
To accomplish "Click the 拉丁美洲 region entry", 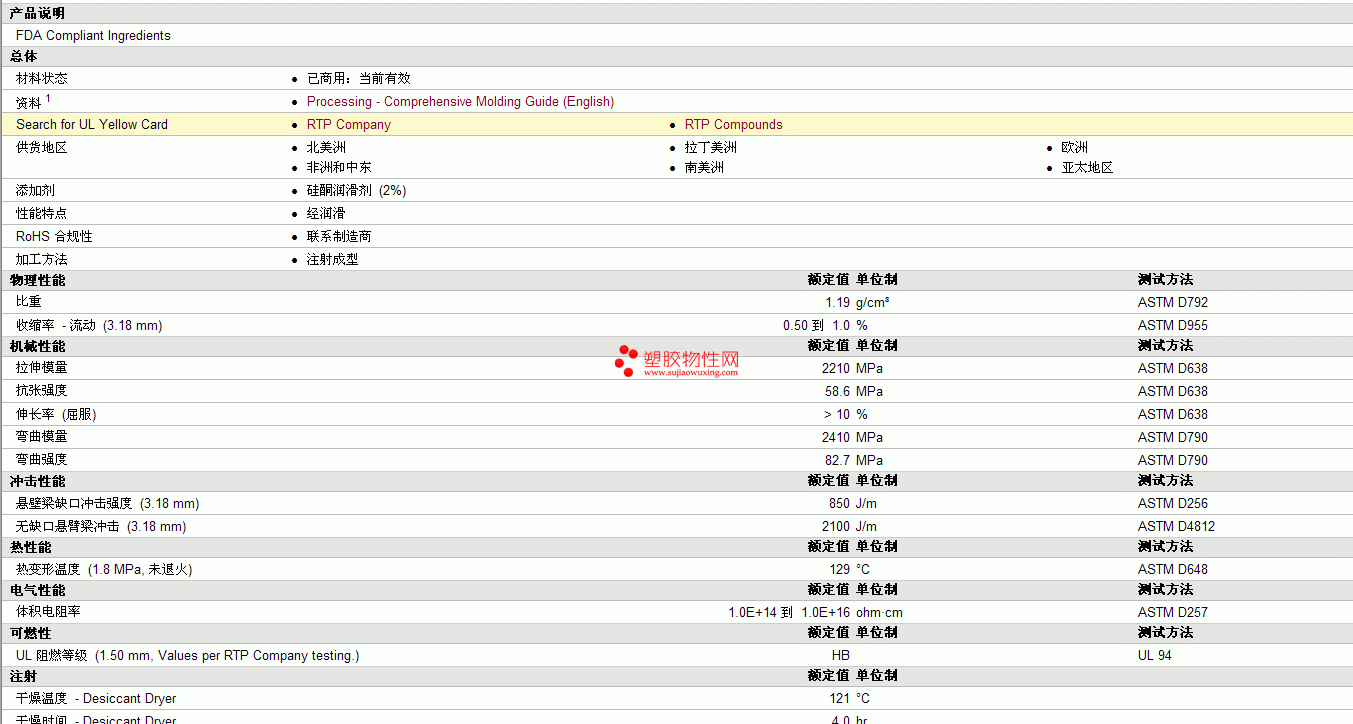I will 711,148.
